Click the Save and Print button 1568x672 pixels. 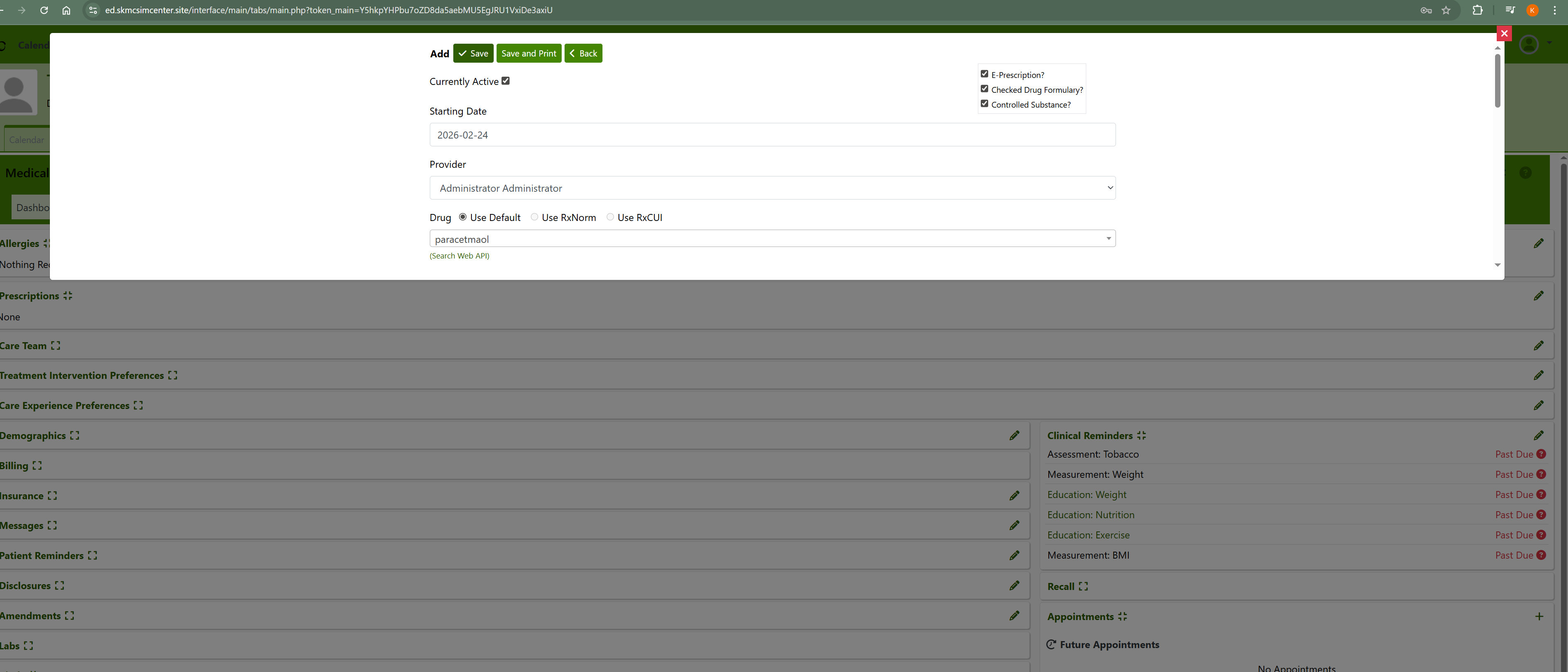pyautogui.click(x=528, y=54)
